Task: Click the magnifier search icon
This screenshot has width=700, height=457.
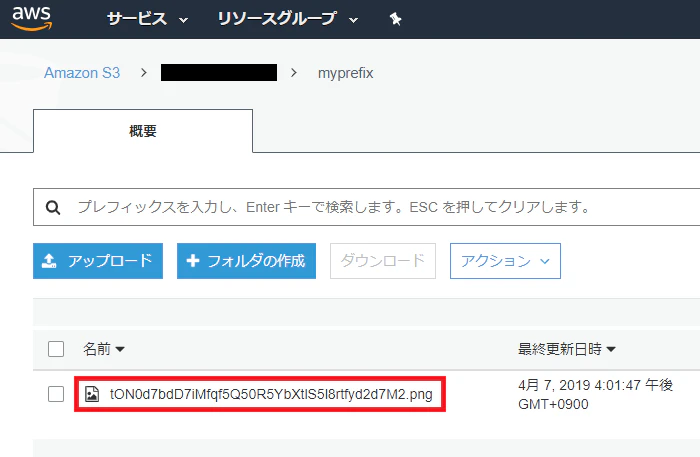Action: [x=53, y=208]
